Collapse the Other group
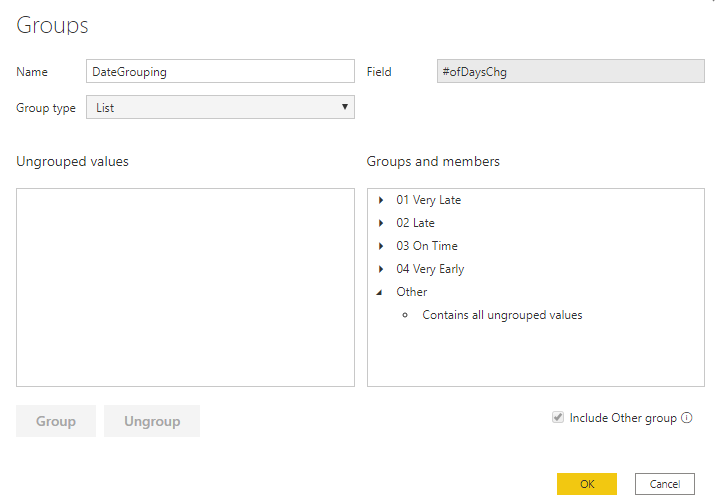715x504 pixels. (x=379, y=292)
